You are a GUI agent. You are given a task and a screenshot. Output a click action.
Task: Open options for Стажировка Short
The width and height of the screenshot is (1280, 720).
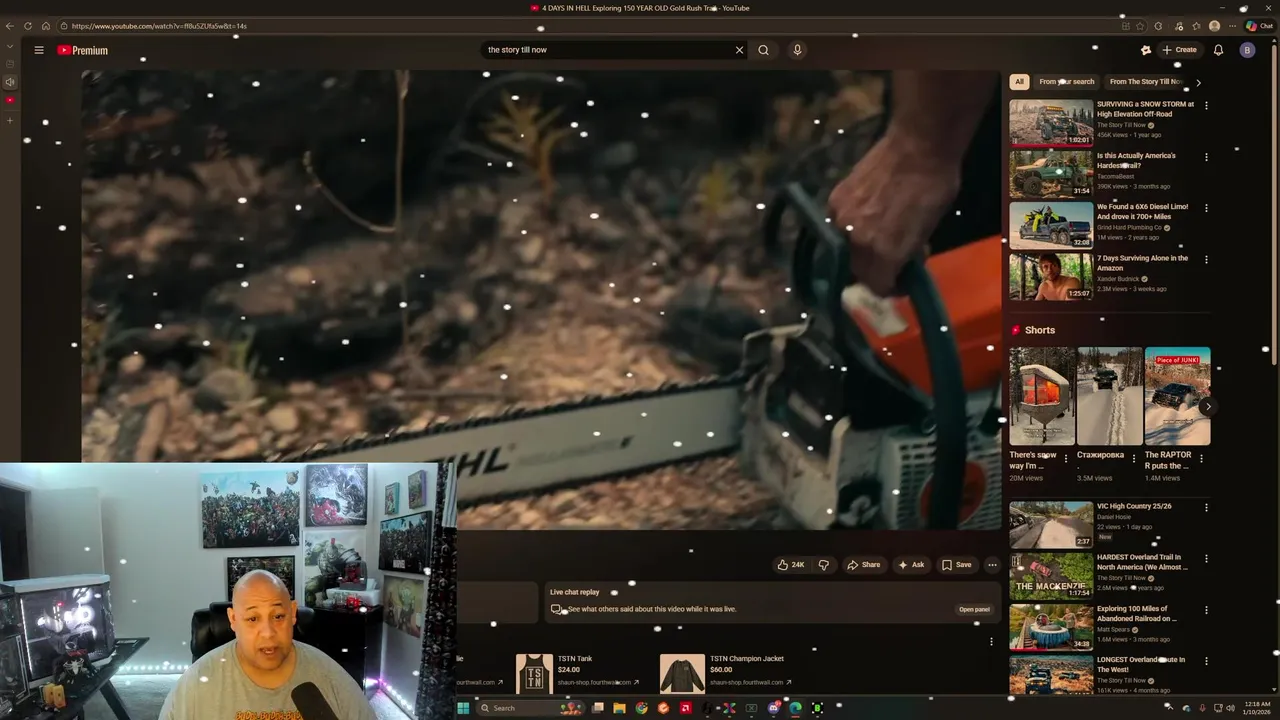click(x=1133, y=458)
